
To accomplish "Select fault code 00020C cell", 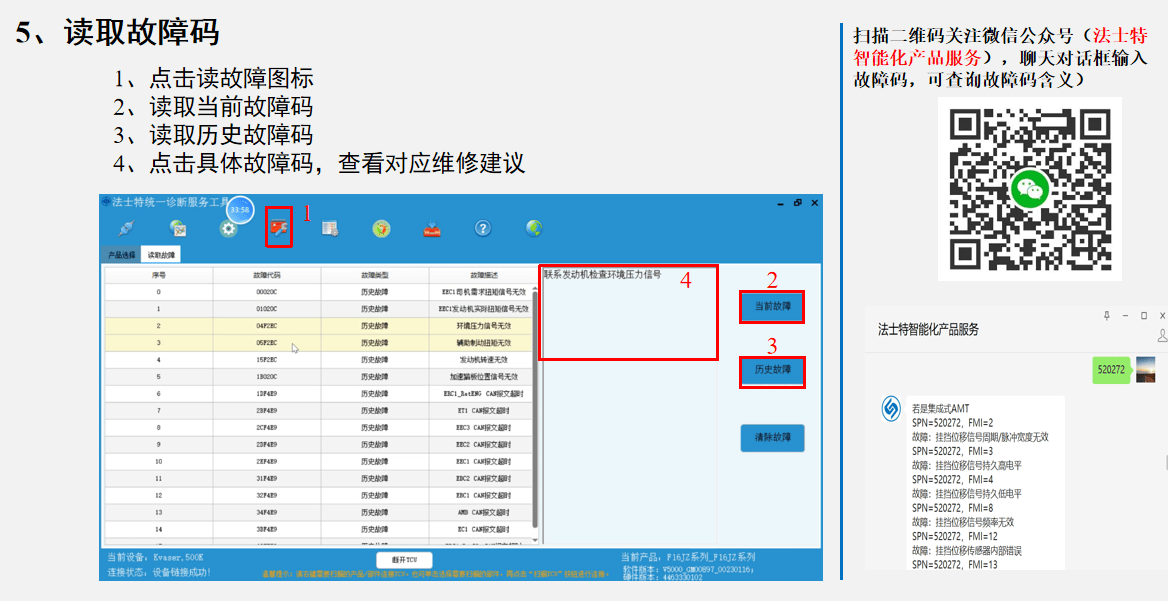I will [267, 292].
